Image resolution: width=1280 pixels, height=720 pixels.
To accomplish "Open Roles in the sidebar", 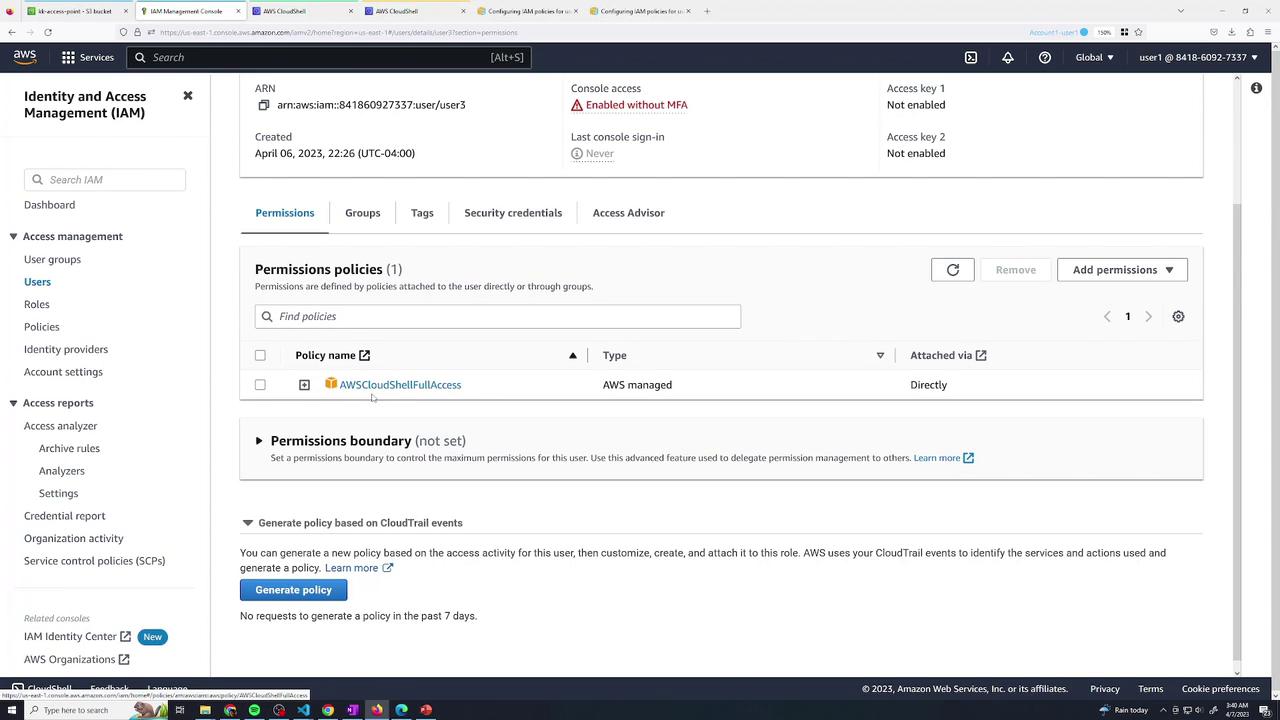I will point(36,304).
